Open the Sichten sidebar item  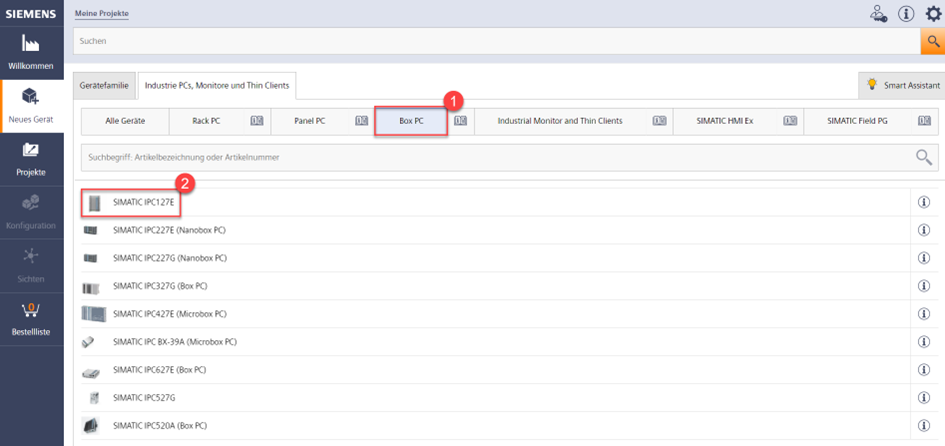tap(31, 266)
